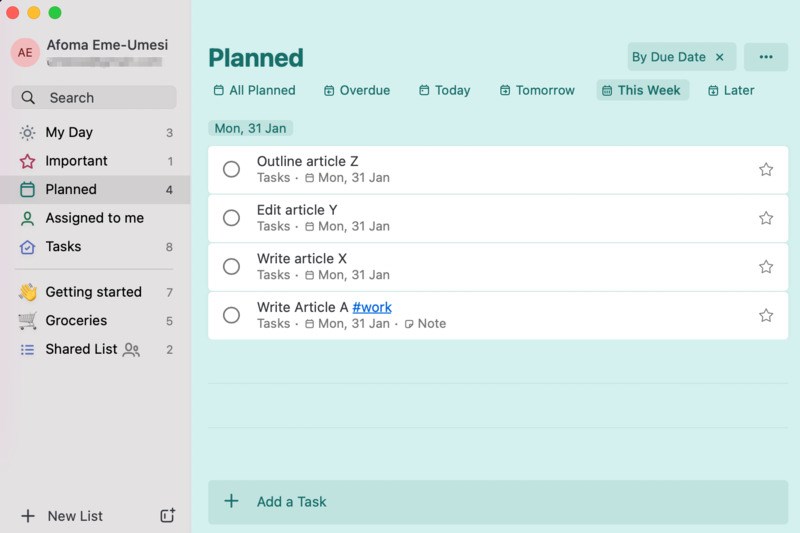Complete the Outline article Z task

[x=231, y=169]
